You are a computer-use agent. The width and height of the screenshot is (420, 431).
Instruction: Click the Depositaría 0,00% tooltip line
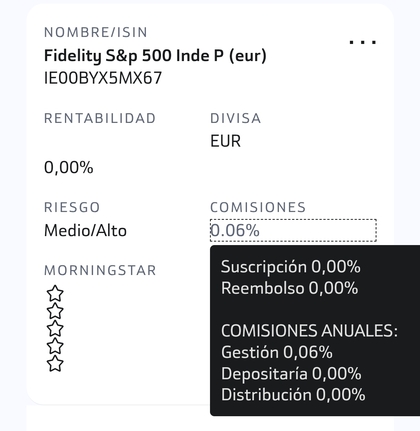click(x=291, y=374)
